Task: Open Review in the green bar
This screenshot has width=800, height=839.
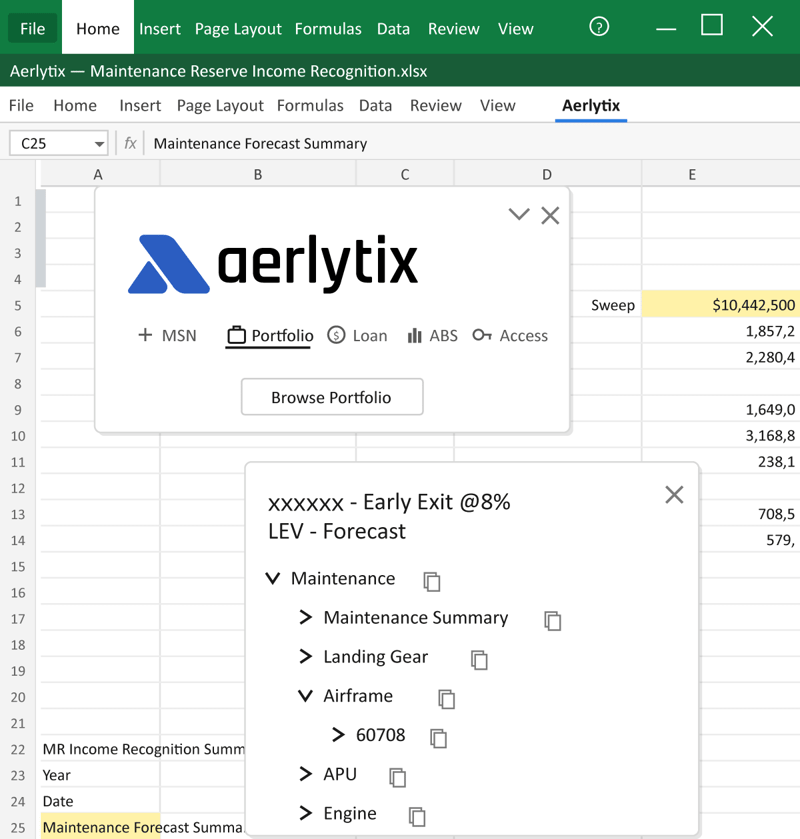Action: [x=454, y=28]
